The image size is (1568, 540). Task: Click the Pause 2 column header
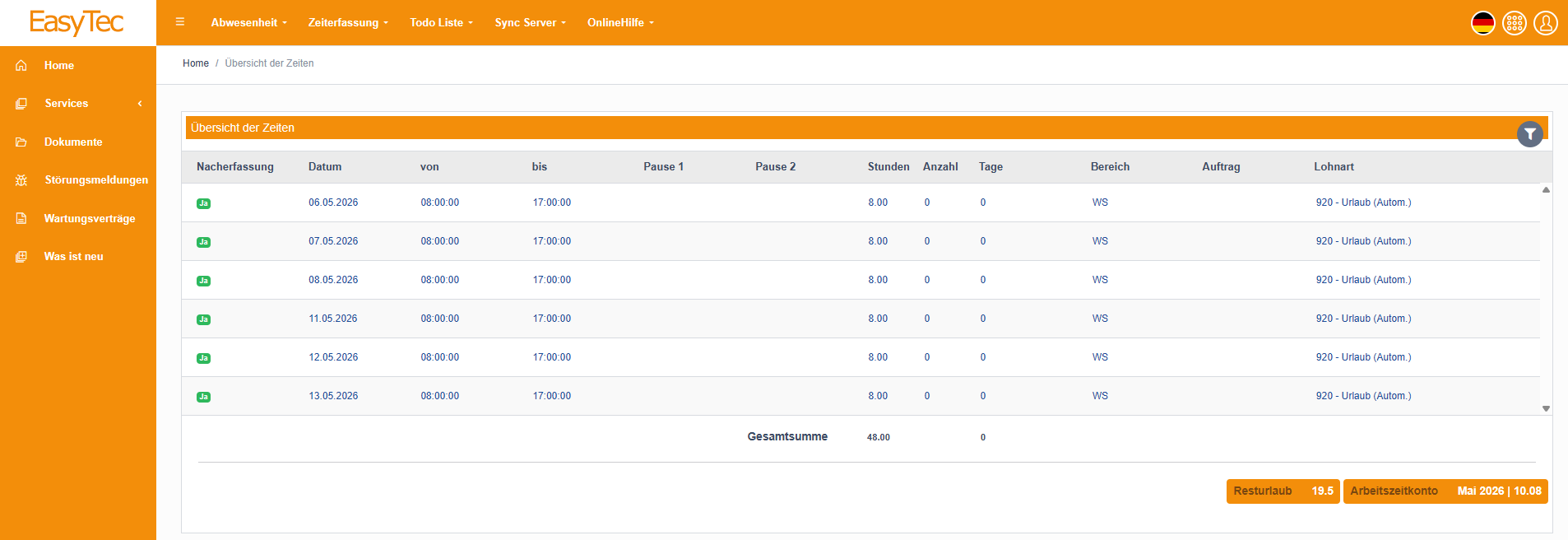775,166
